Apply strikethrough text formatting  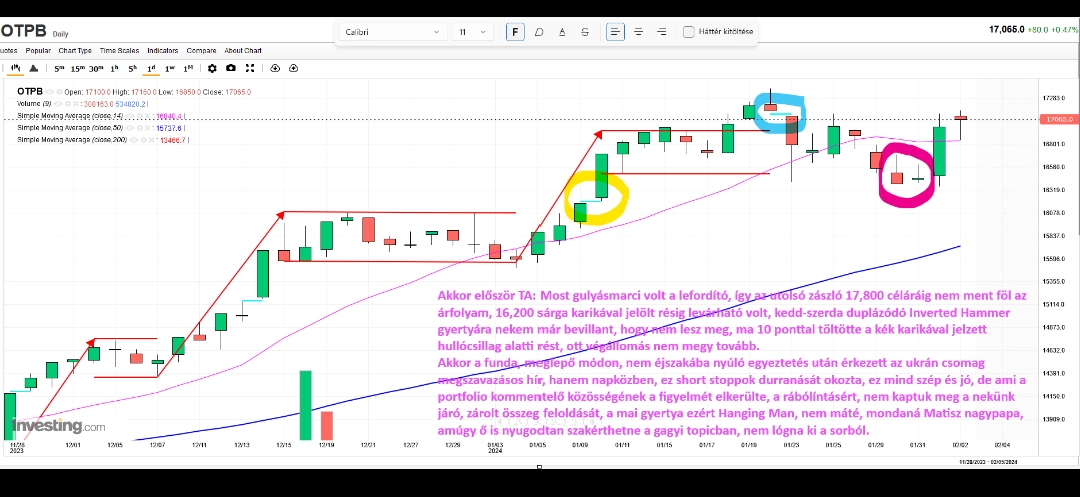[x=585, y=32]
